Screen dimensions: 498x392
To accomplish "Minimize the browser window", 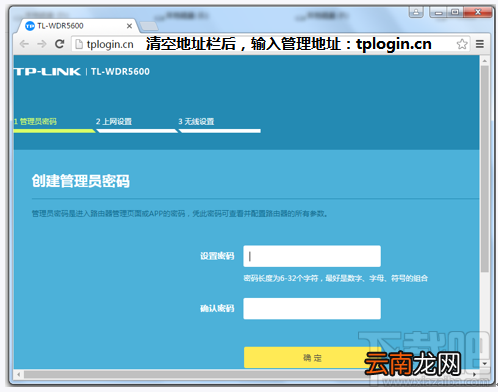I will tap(439, 12).
